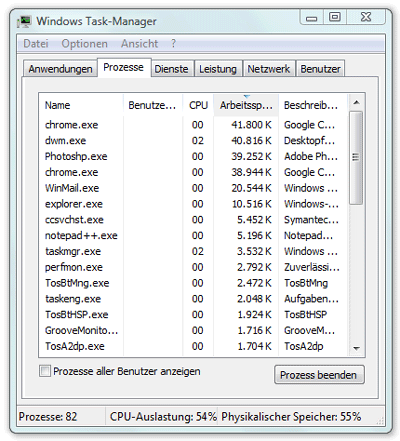Show the Benutzer tab
This screenshot has width=400, height=441.
tap(320, 69)
